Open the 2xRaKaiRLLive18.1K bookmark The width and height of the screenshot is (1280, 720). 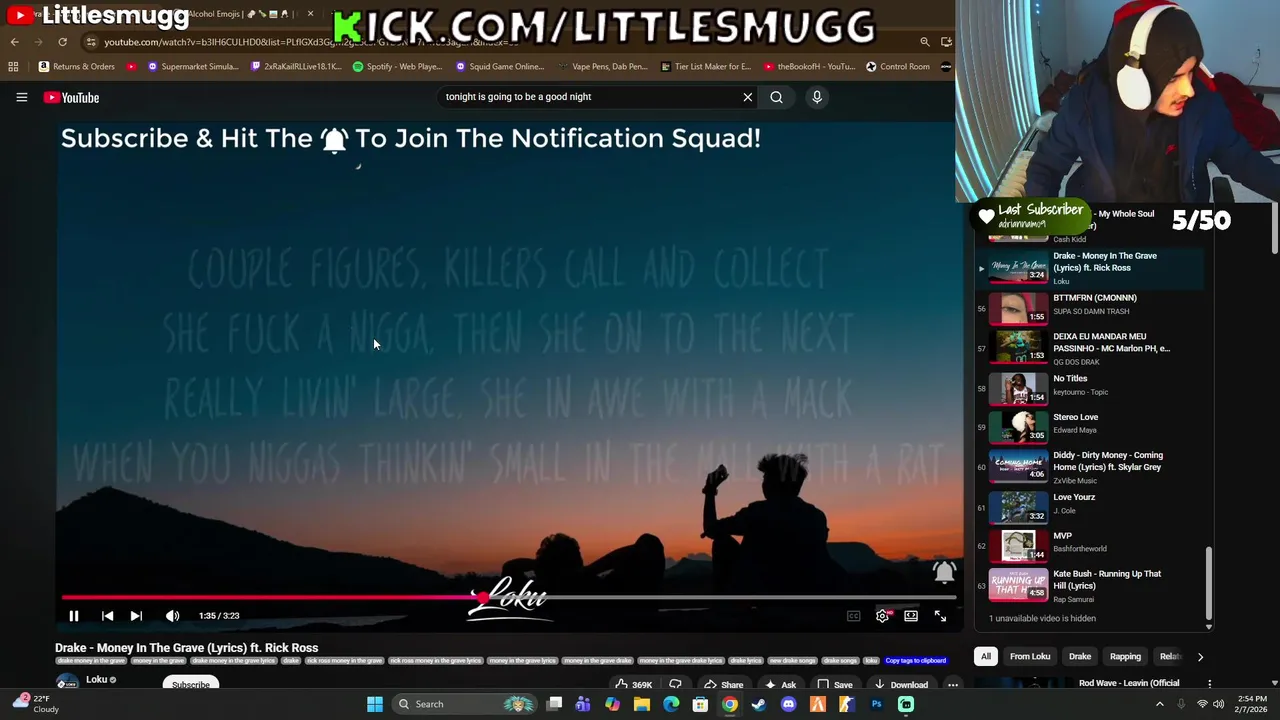296,67
